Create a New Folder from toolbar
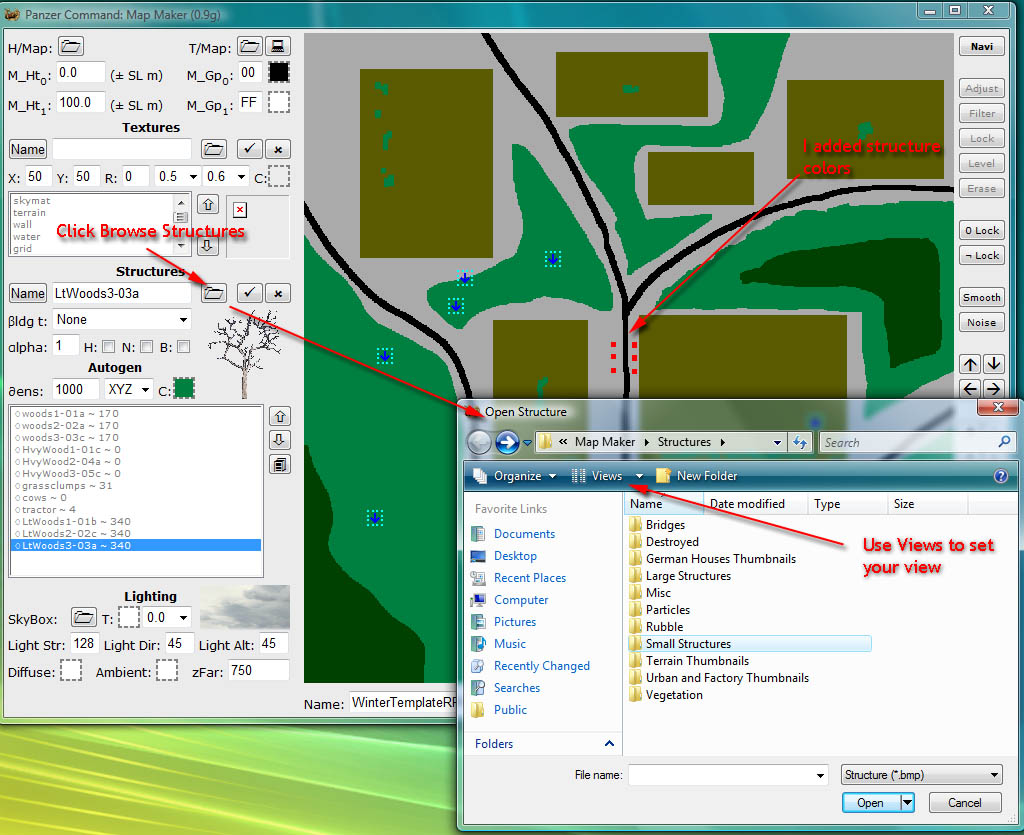1024x835 pixels. point(697,476)
